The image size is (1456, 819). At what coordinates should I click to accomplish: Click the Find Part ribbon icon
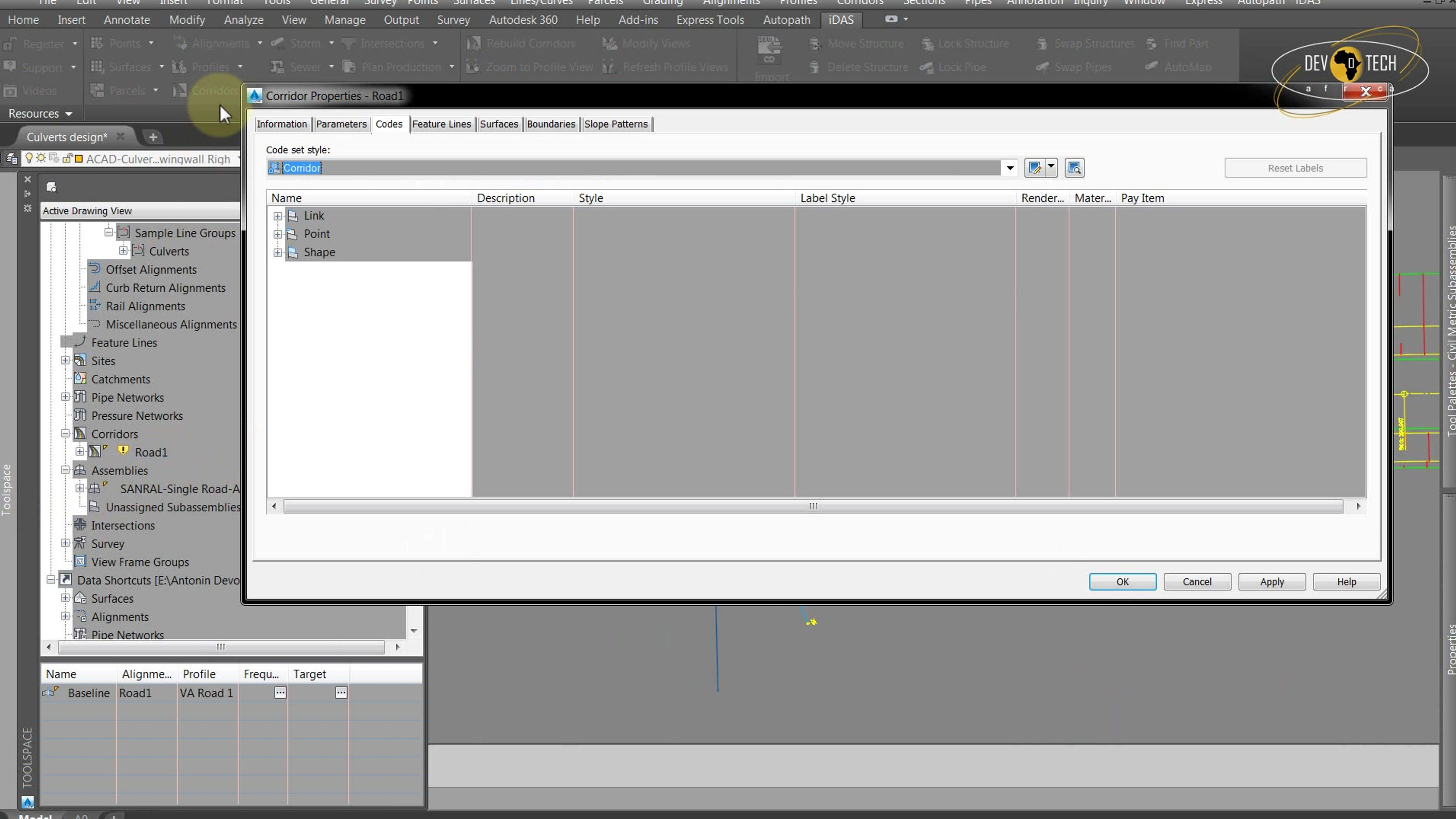pos(1151,43)
